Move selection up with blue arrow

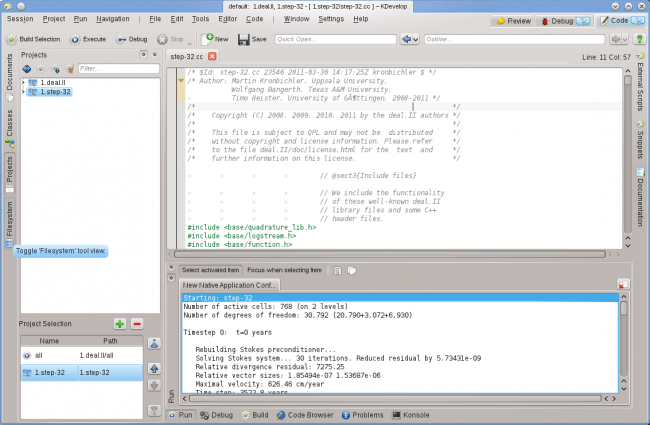154,369
